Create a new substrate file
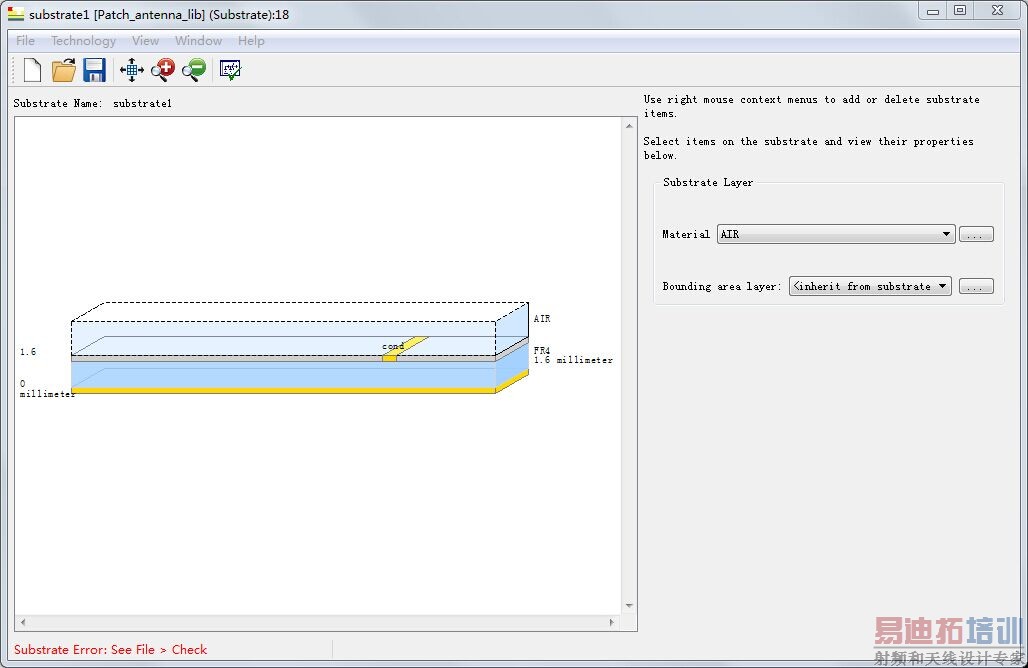1028x668 pixels. [32, 70]
